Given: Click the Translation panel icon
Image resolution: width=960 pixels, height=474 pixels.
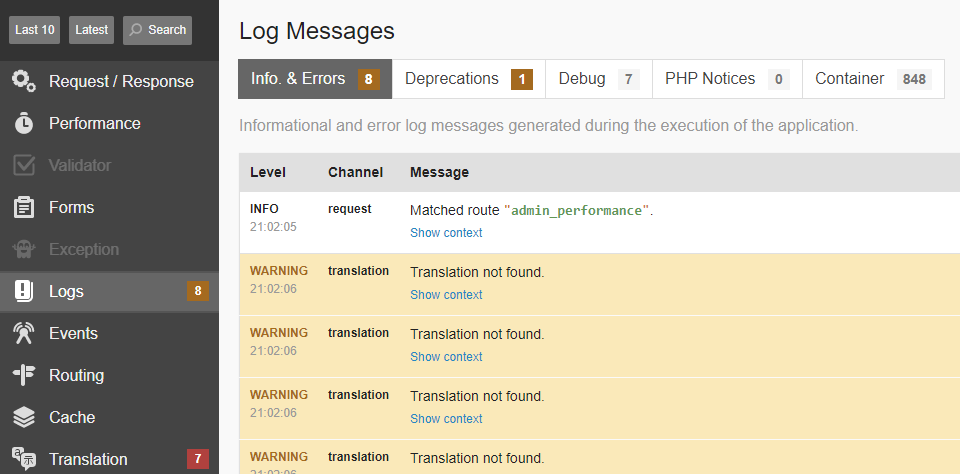Looking at the screenshot, I should pos(24,459).
